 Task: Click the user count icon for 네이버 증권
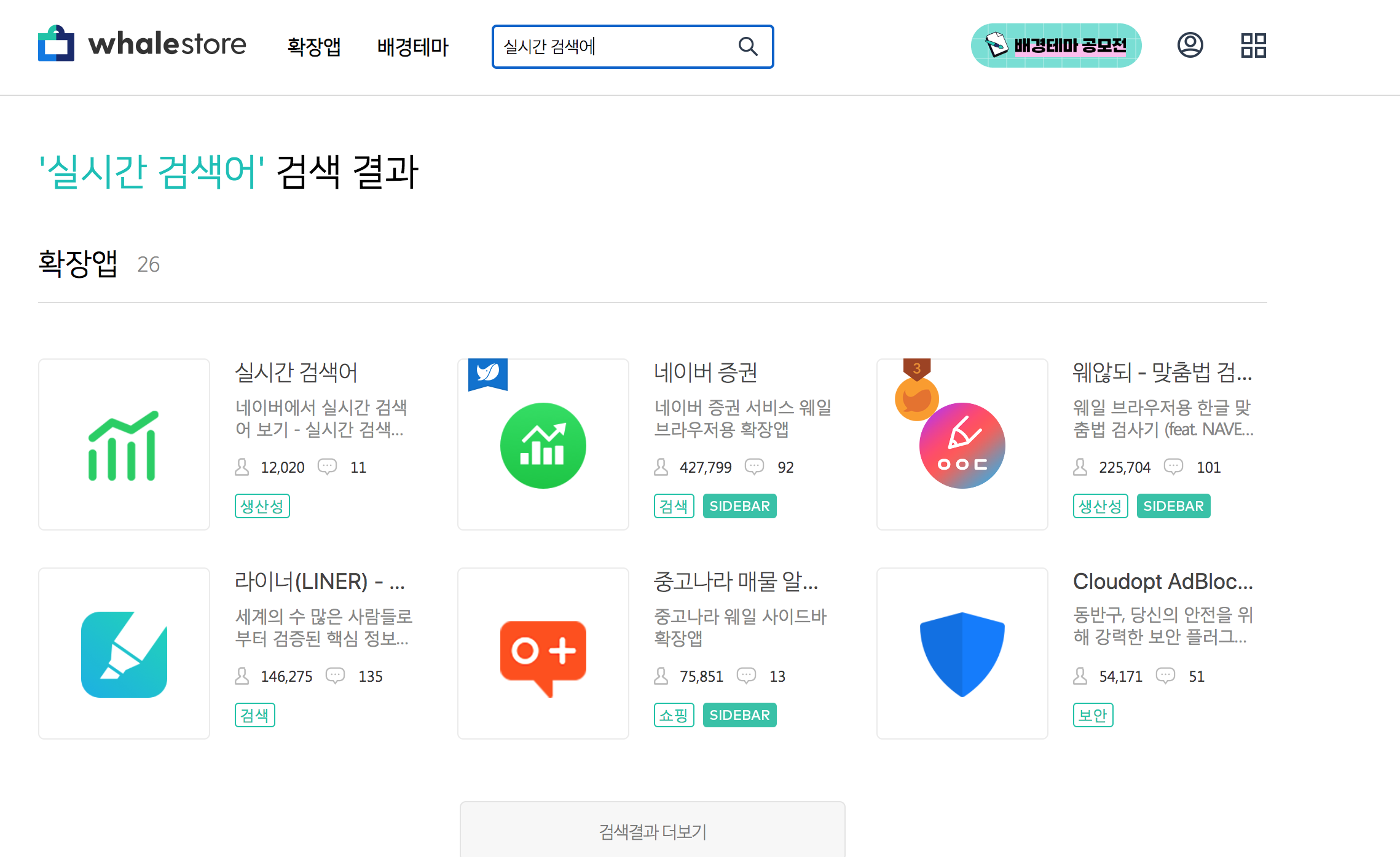click(661, 467)
